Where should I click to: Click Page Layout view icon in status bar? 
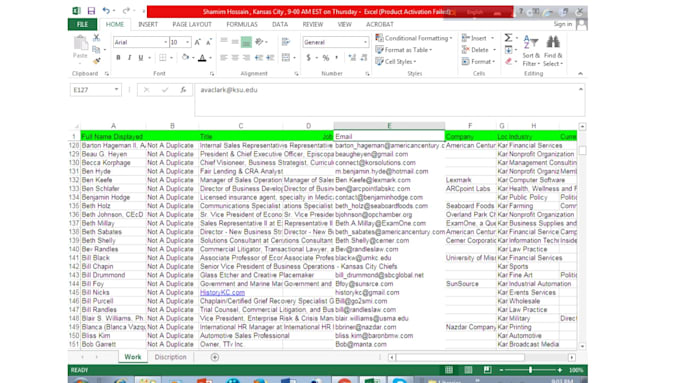(x=468, y=370)
